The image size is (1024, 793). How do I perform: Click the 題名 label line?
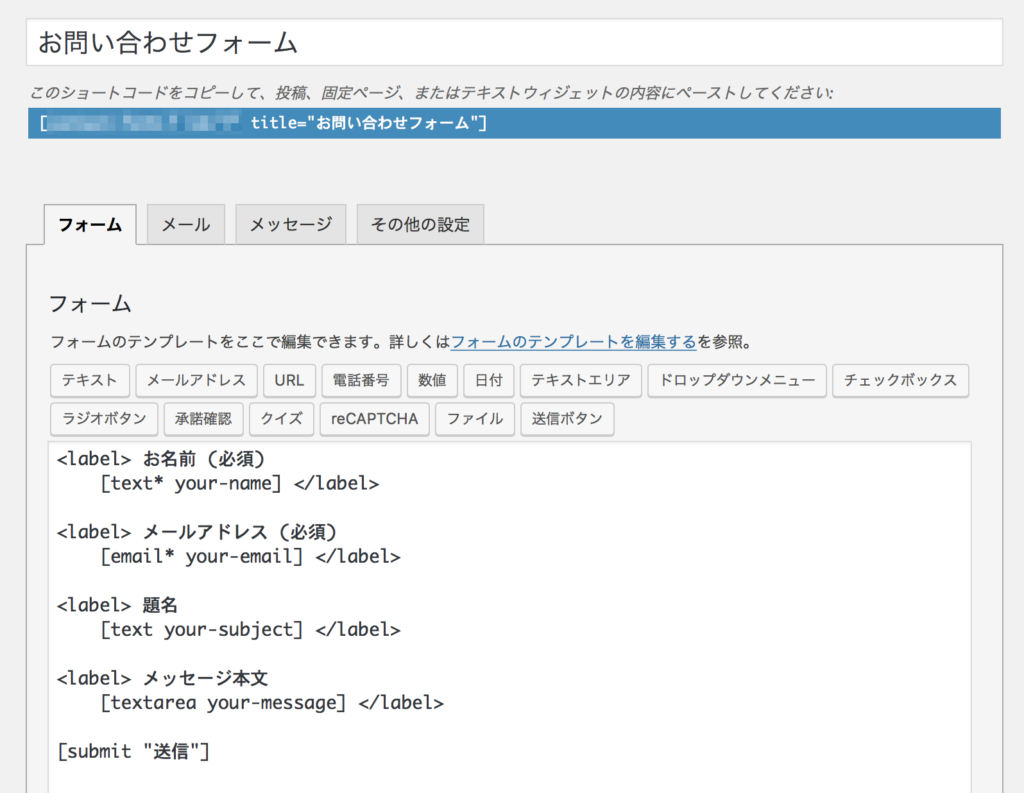click(x=117, y=606)
